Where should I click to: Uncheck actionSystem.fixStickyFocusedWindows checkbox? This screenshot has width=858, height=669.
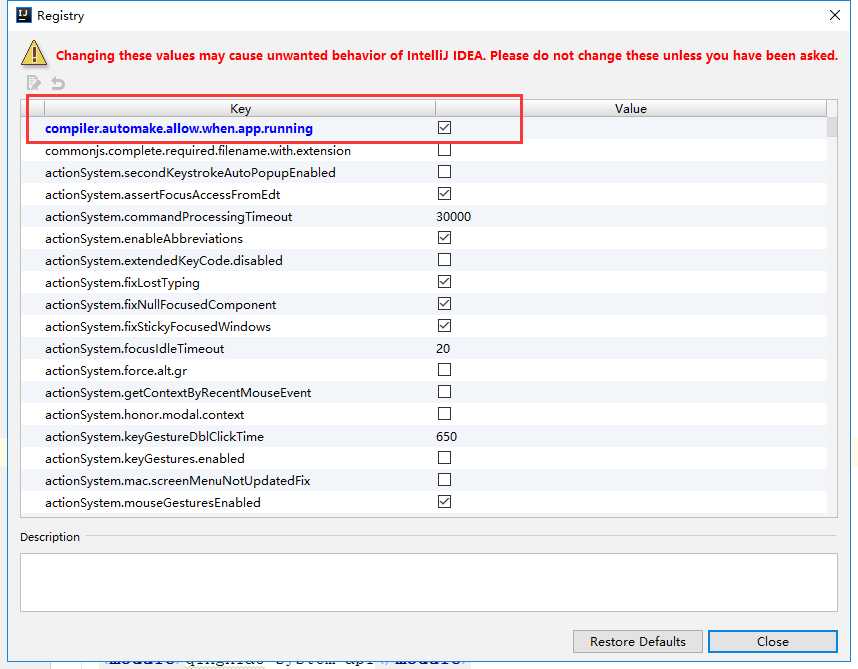coord(444,325)
